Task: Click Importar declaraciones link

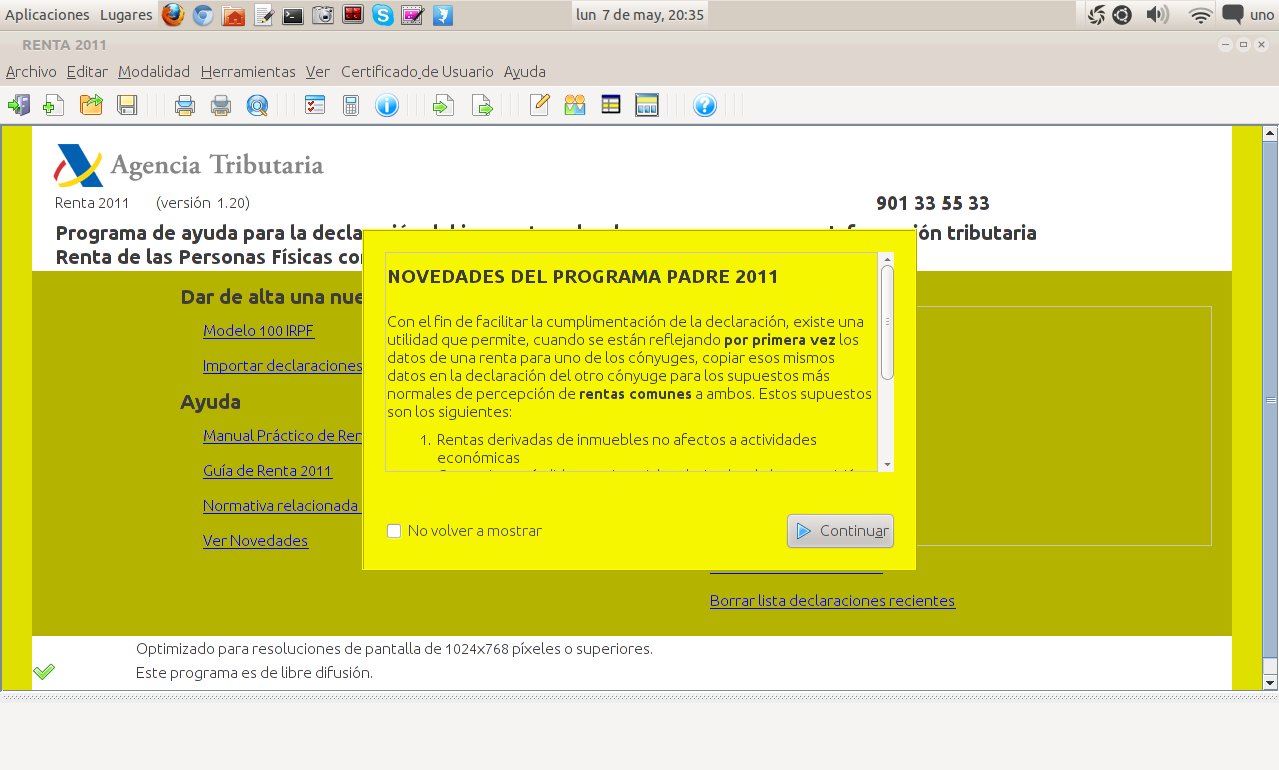Action: 282,366
